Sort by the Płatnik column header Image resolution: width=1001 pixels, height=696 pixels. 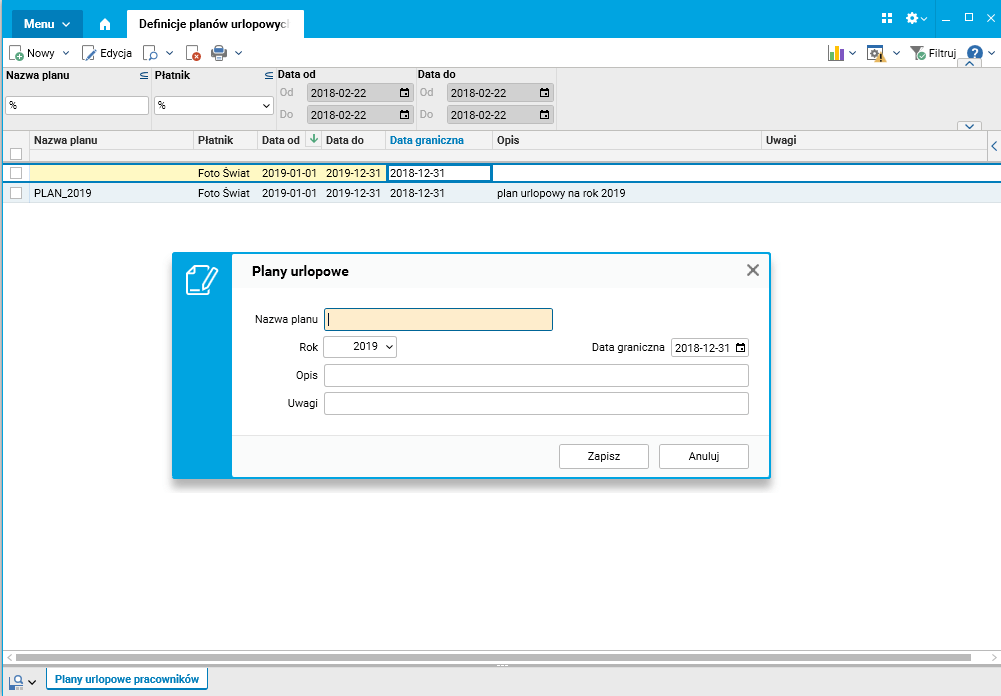coord(216,140)
